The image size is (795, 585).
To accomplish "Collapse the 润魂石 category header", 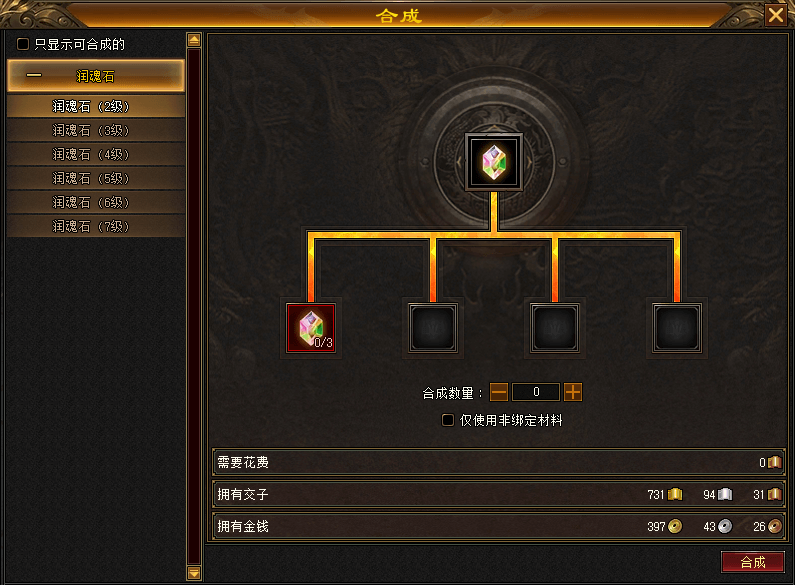I will click(x=96, y=76).
